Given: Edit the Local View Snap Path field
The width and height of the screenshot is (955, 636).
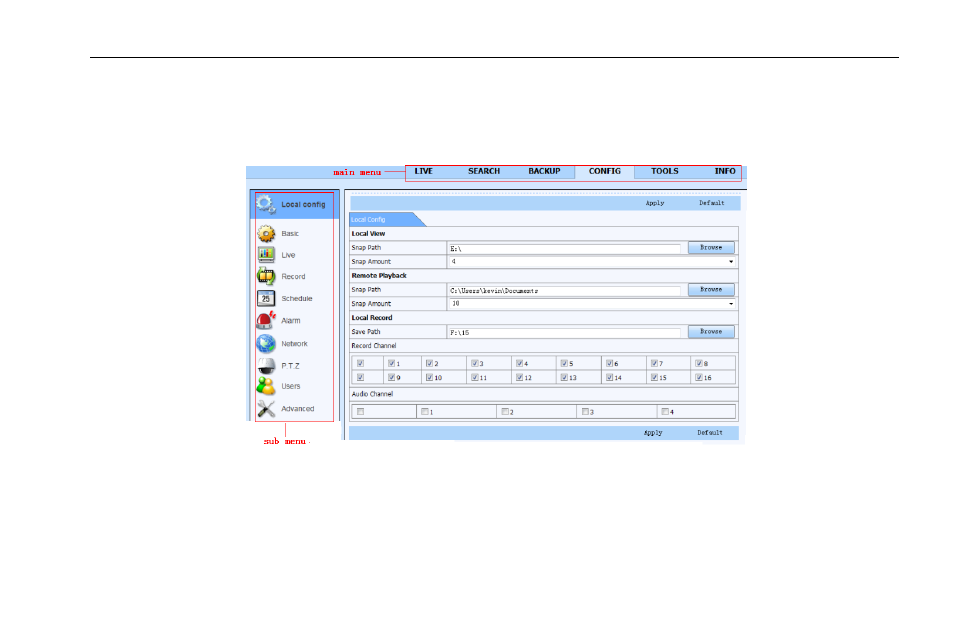Looking at the screenshot, I should 564,249.
